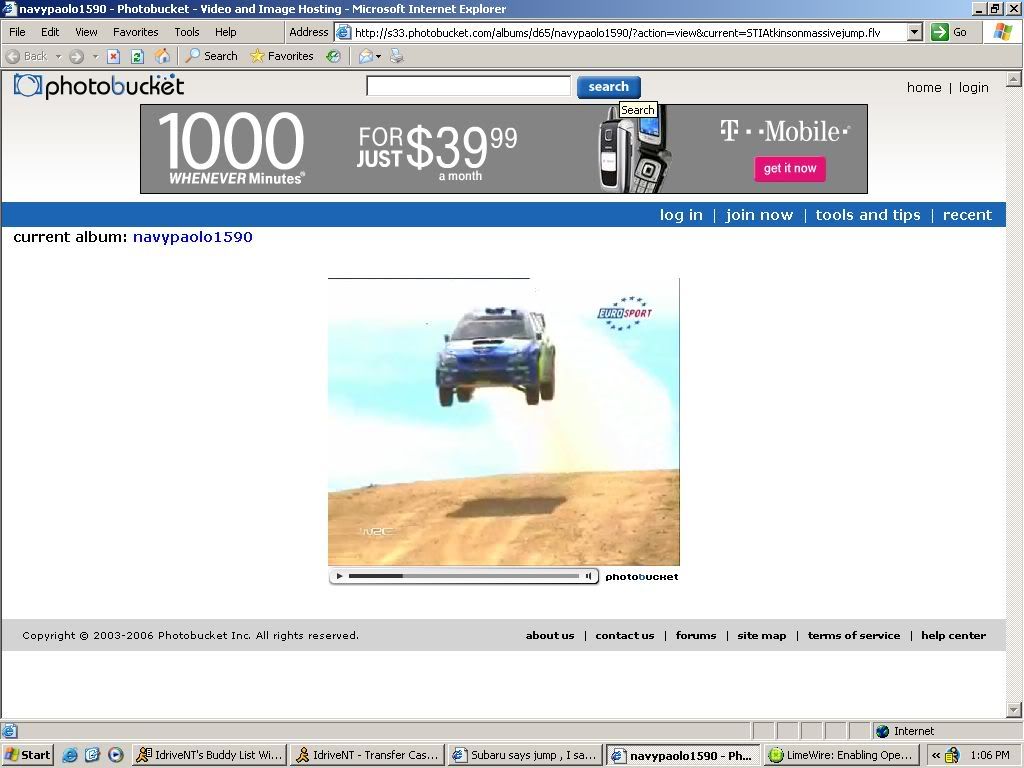Open the Favorites menu

[135, 32]
